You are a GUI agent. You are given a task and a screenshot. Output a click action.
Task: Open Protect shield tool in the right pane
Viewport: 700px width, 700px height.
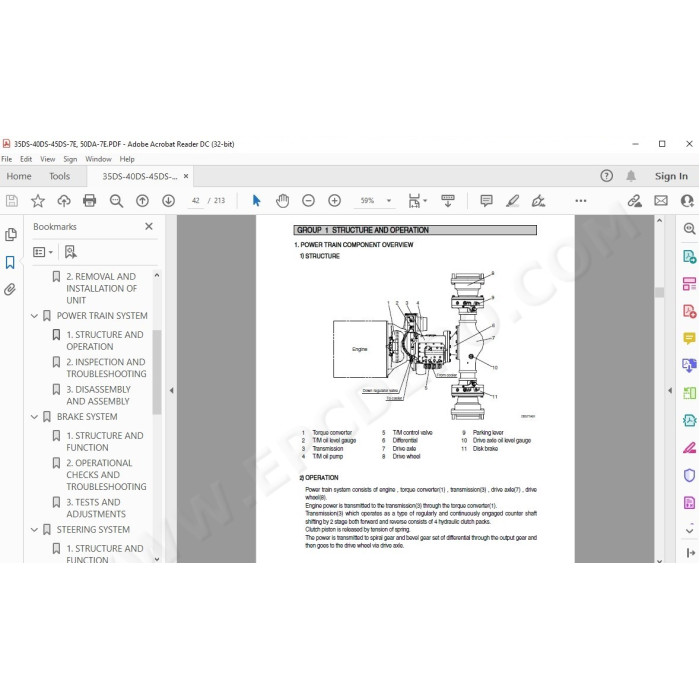689,475
